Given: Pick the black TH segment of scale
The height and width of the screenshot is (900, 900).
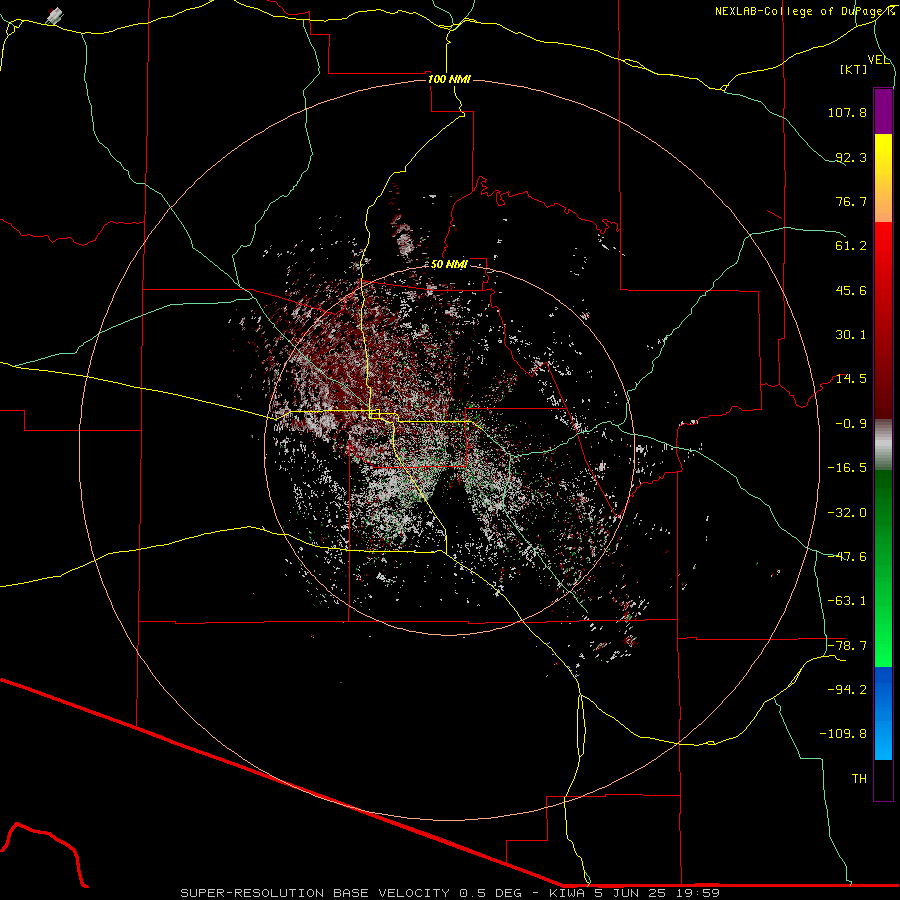Looking at the screenshot, I should [x=883, y=779].
